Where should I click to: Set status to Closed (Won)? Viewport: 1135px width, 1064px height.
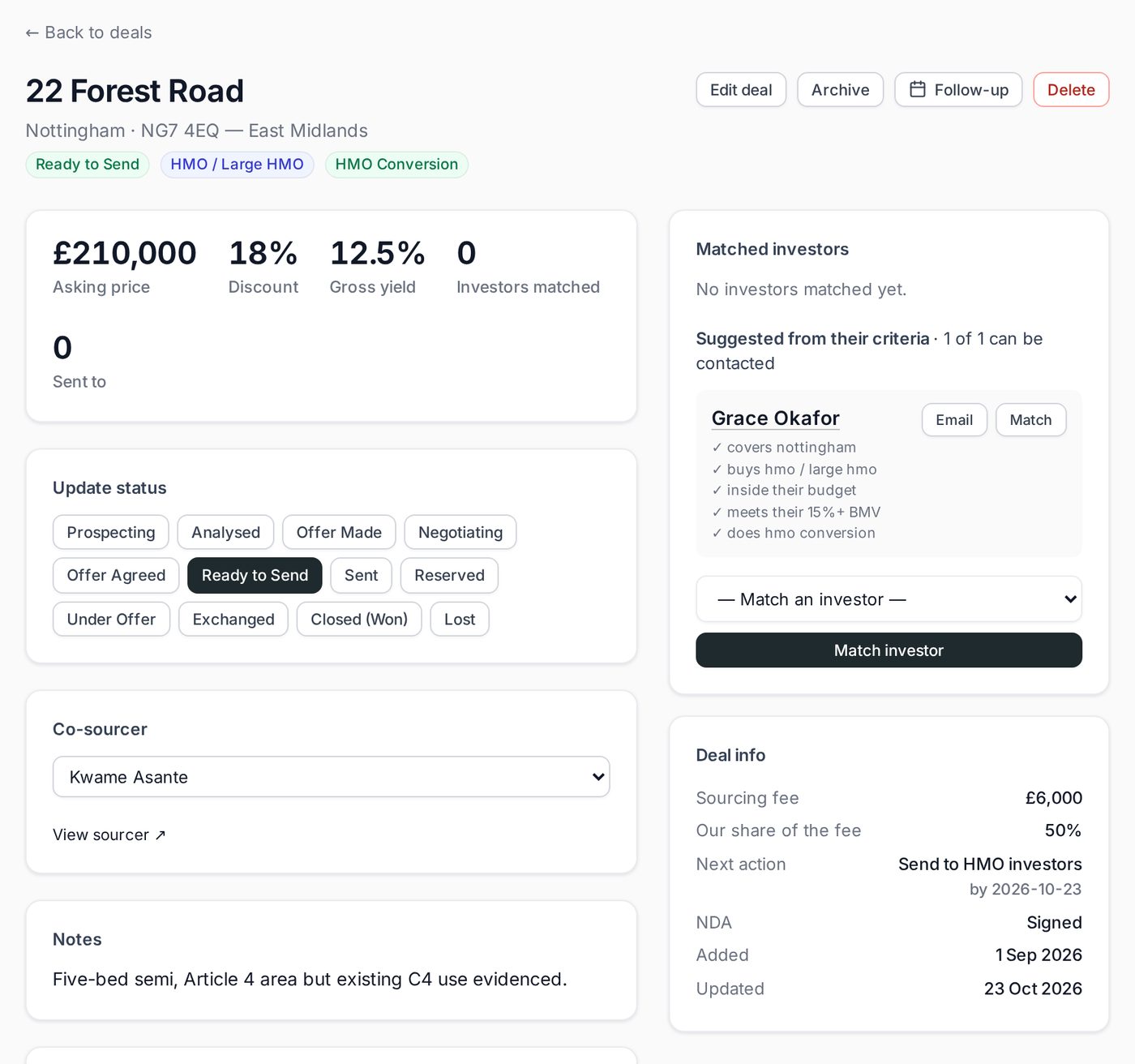click(x=359, y=619)
